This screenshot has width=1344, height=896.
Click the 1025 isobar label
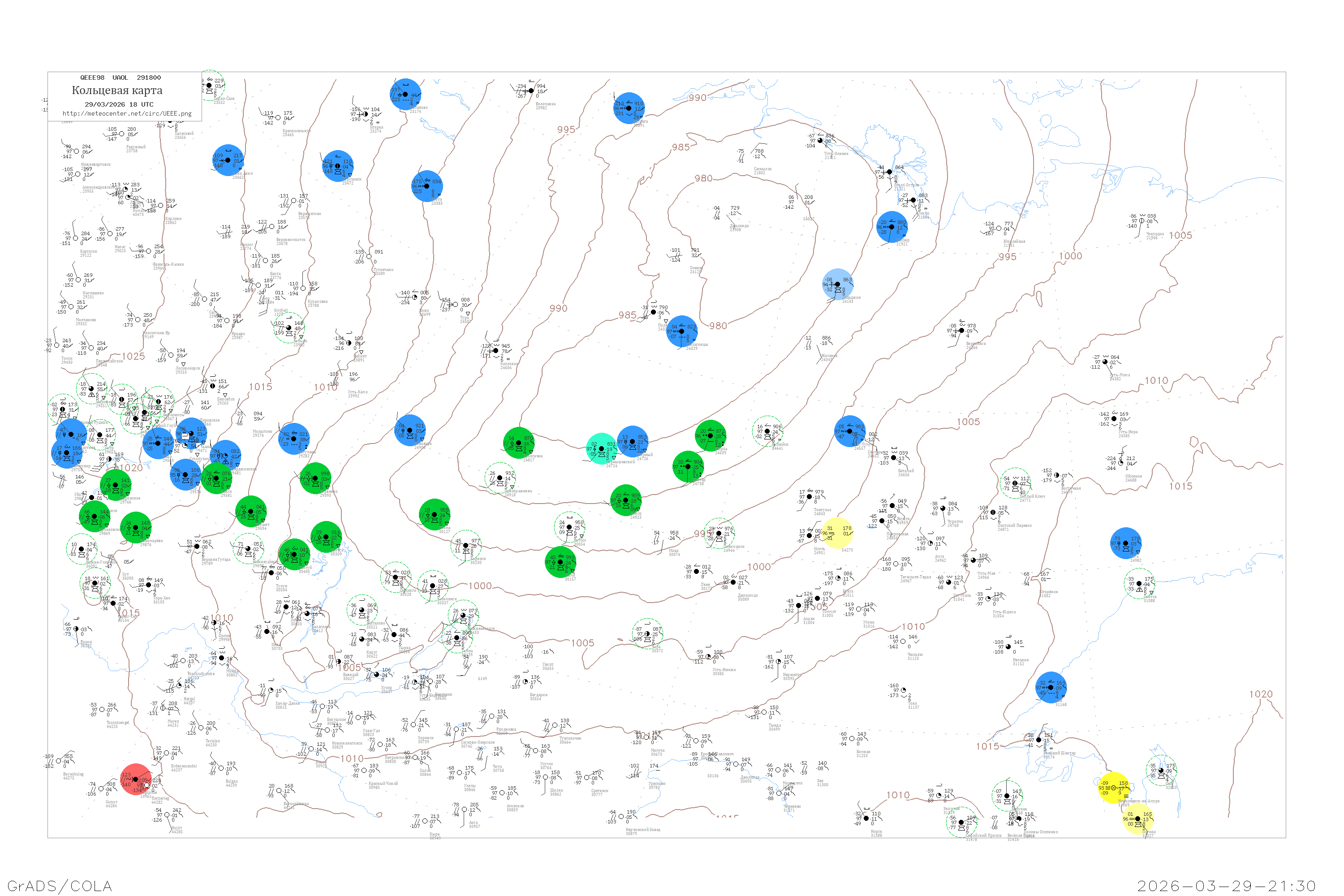click(133, 357)
